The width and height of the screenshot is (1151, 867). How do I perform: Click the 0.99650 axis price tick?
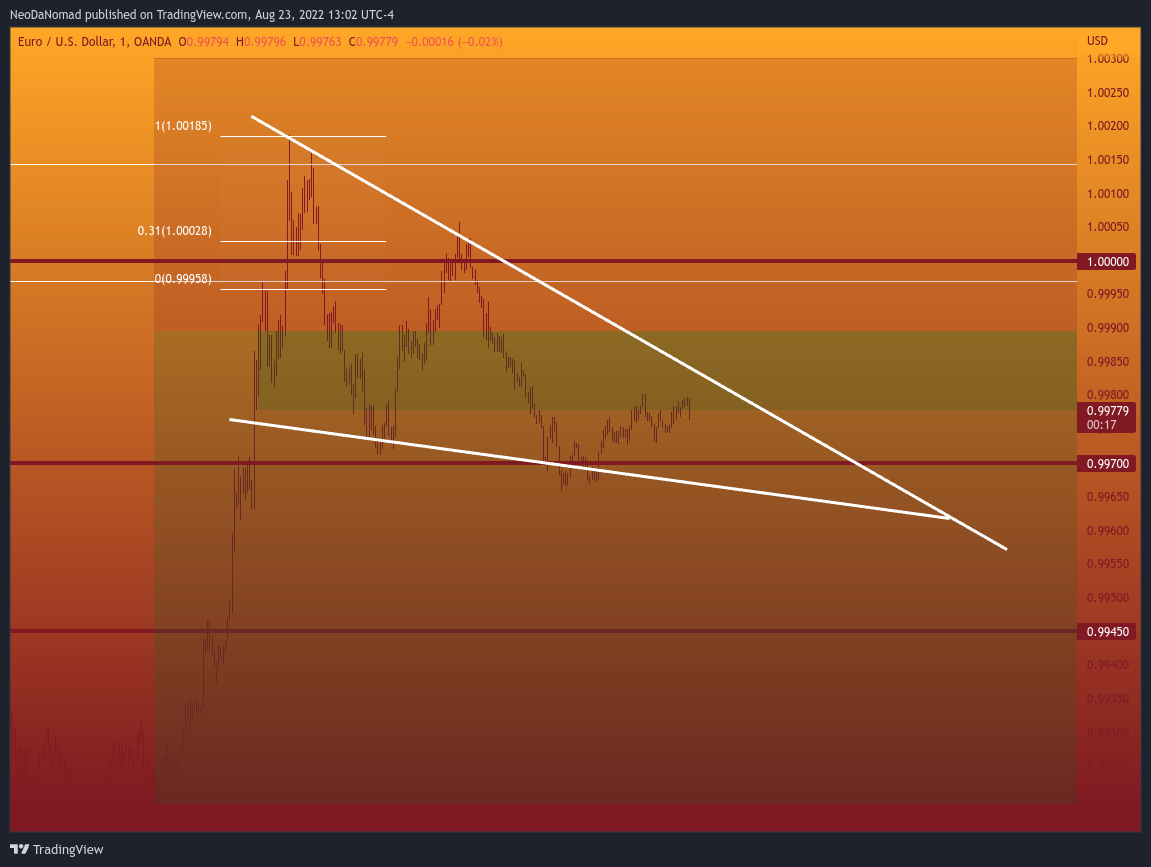click(1108, 496)
